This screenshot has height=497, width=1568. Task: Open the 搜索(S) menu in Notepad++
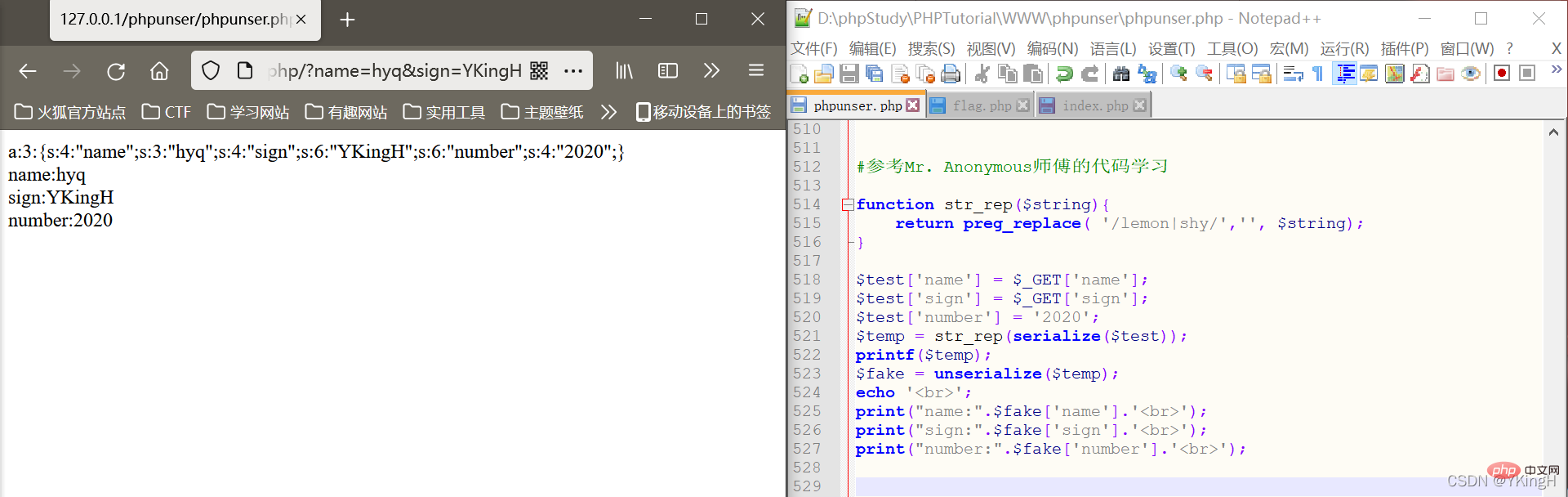pos(931,49)
